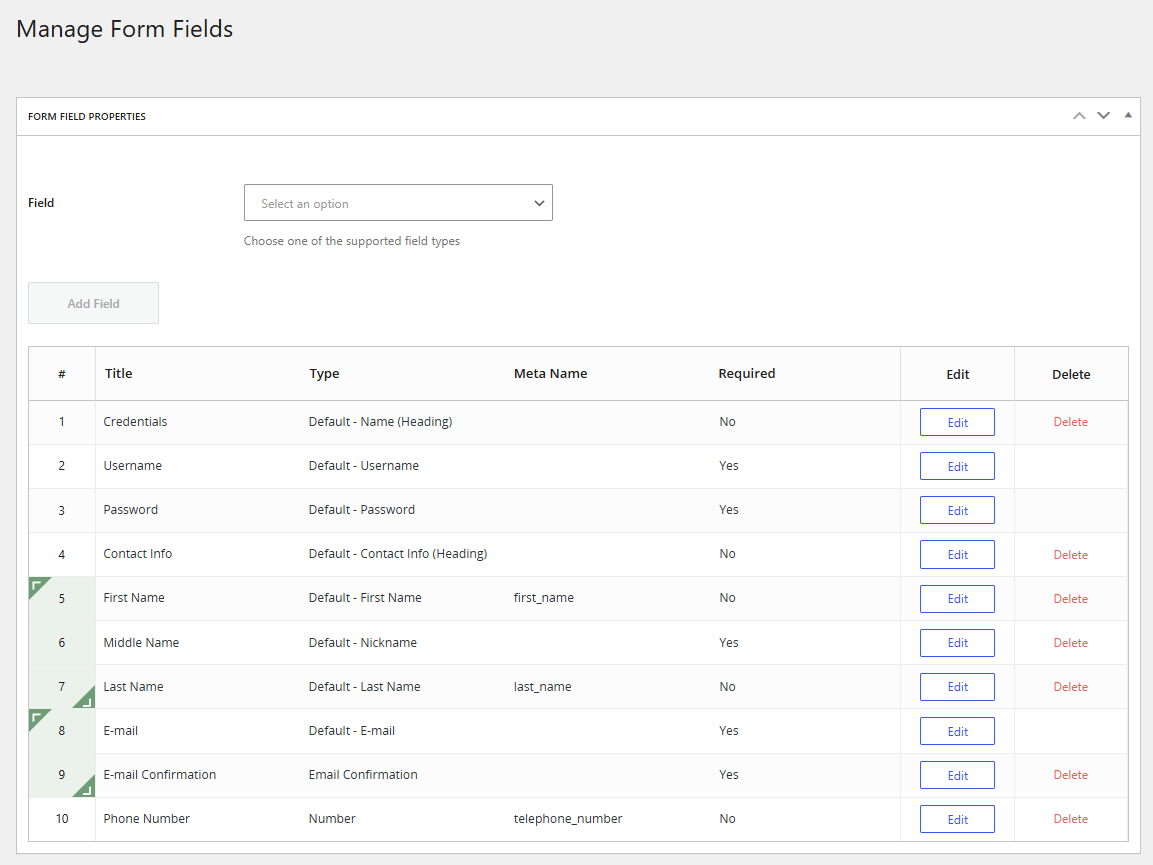The image size is (1153, 865).
Task: Click the Title column header
Action: (x=118, y=373)
